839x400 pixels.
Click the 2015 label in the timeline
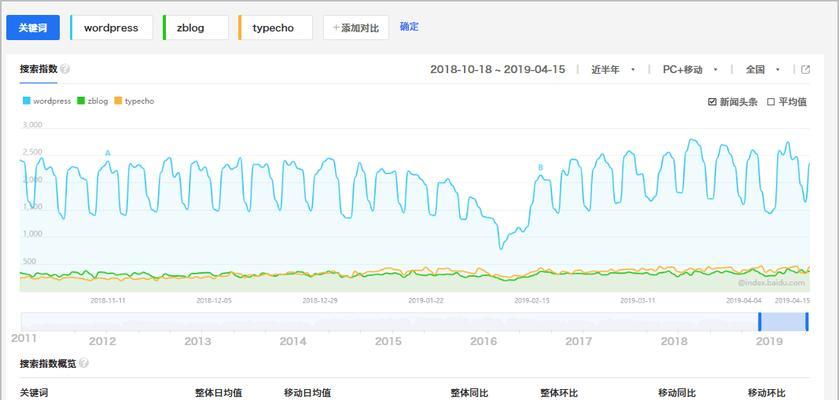(388, 341)
